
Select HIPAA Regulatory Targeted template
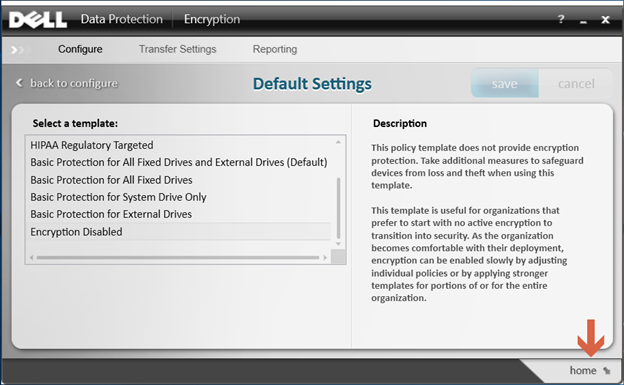click(178, 145)
